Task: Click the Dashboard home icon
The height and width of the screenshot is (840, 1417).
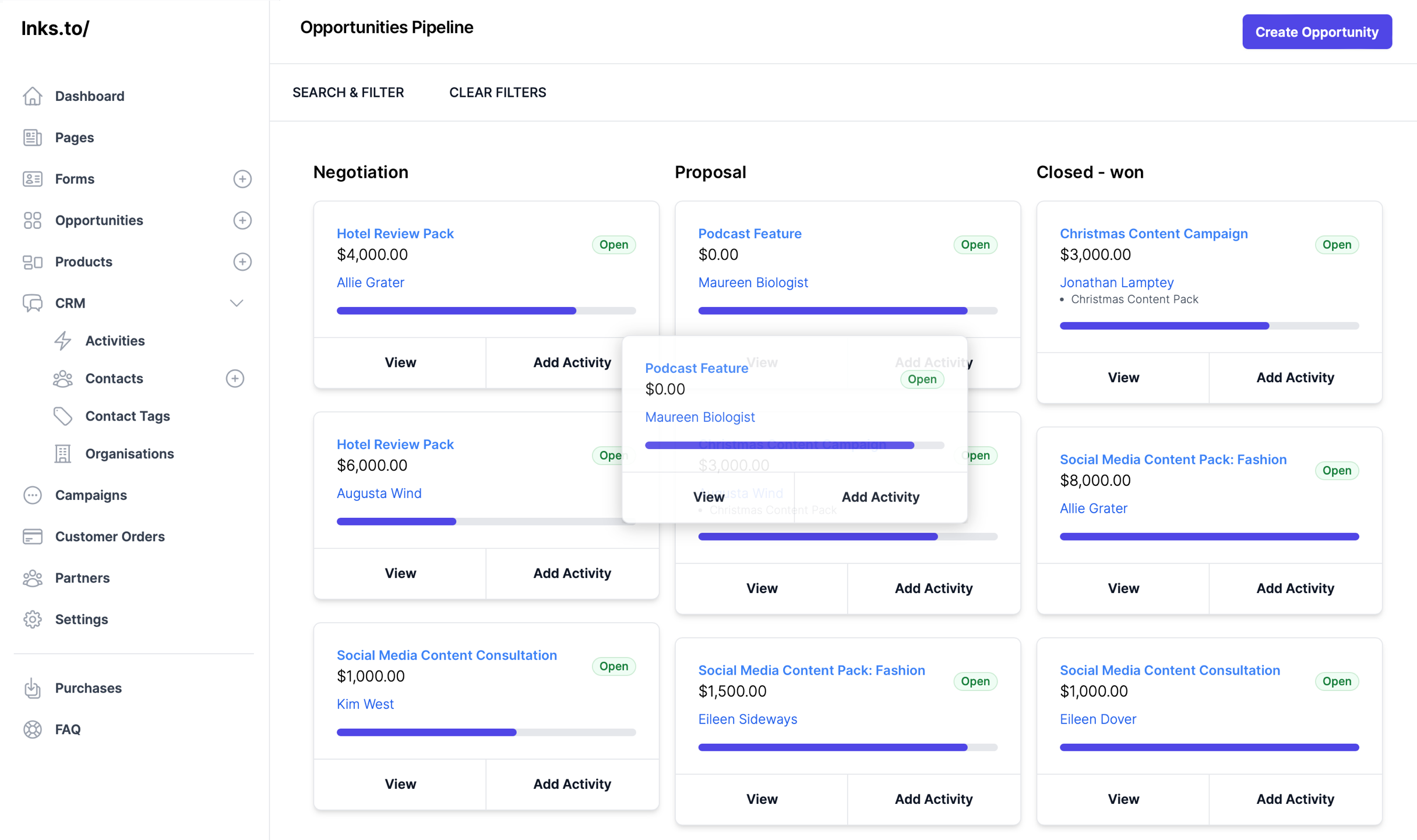Action: pyautogui.click(x=33, y=96)
